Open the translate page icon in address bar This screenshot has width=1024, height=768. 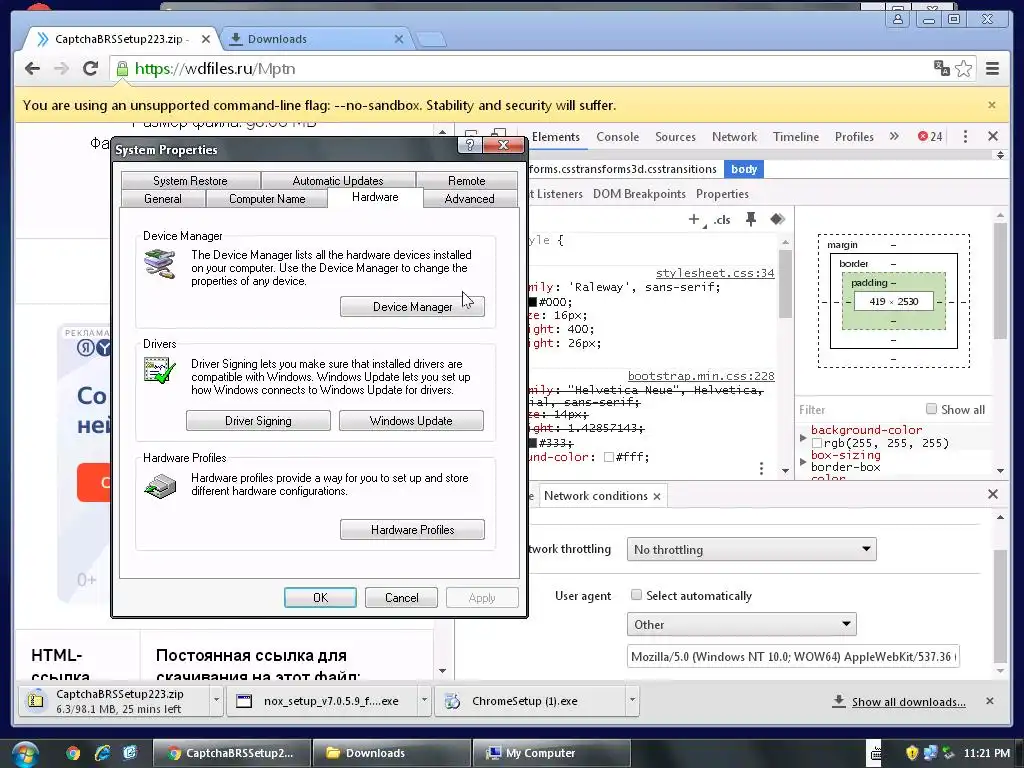point(942,68)
